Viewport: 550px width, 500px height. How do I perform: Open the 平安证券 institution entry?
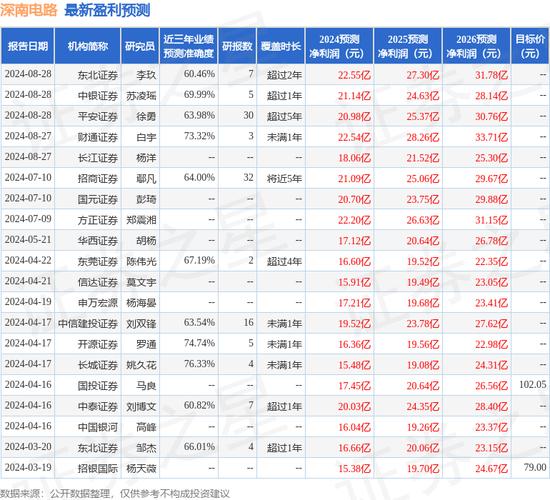coord(98,116)
